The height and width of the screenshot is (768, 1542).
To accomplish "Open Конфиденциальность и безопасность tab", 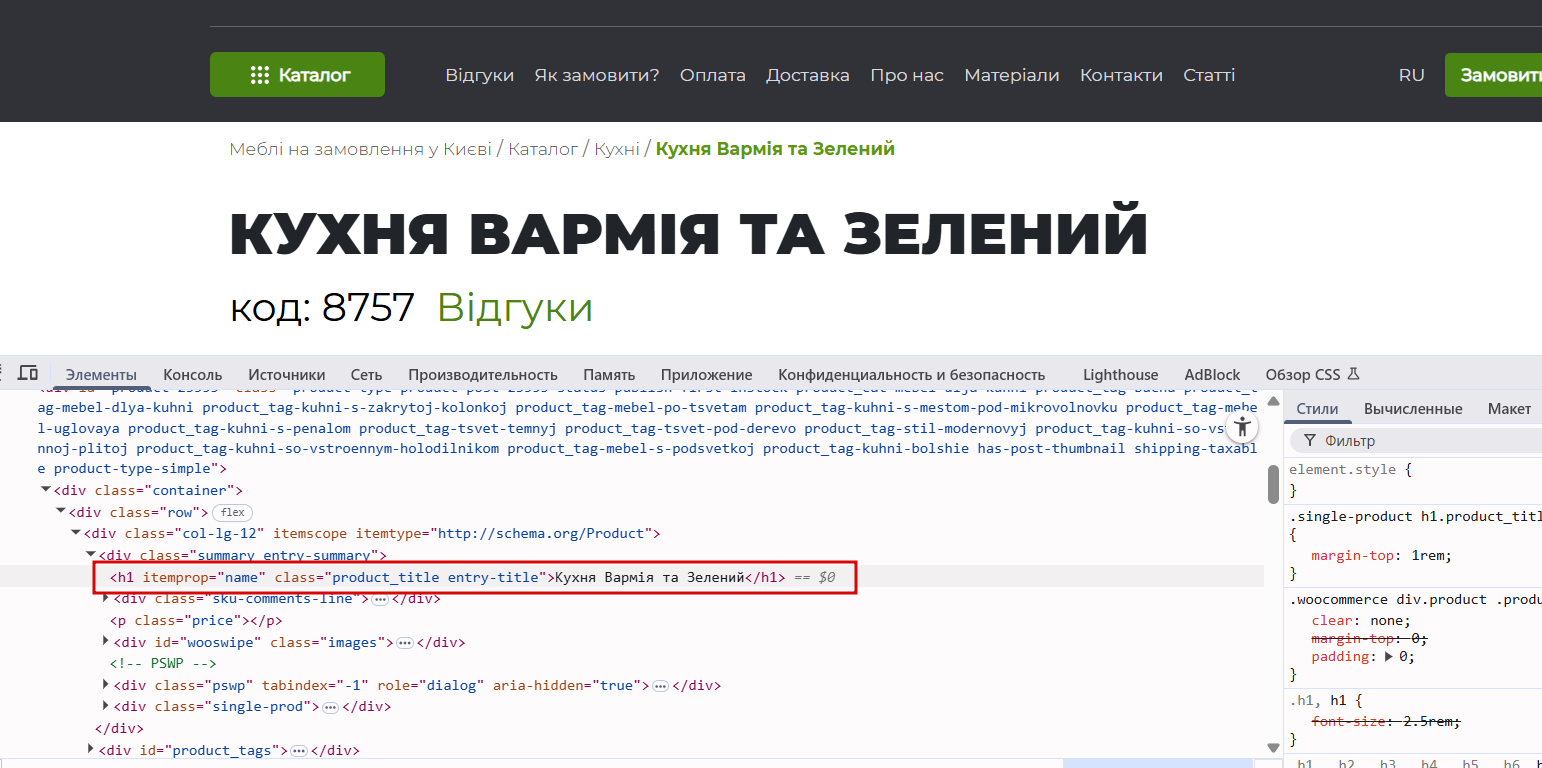I will pos(912,375).
